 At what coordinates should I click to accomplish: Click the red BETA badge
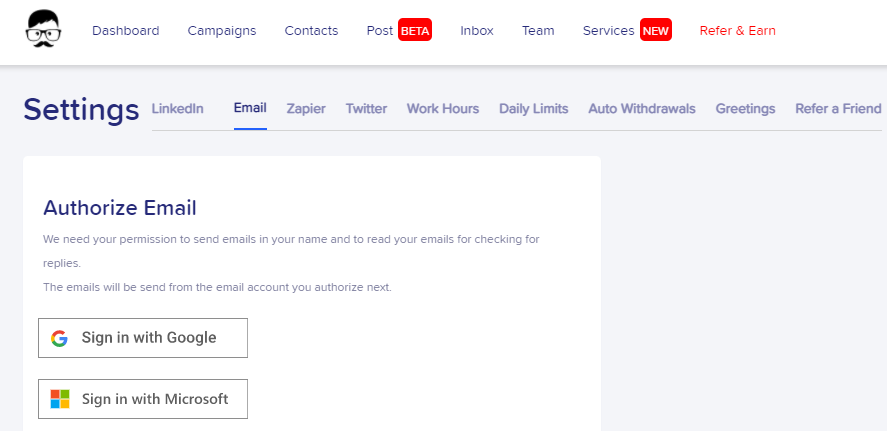tap(415, 31)
